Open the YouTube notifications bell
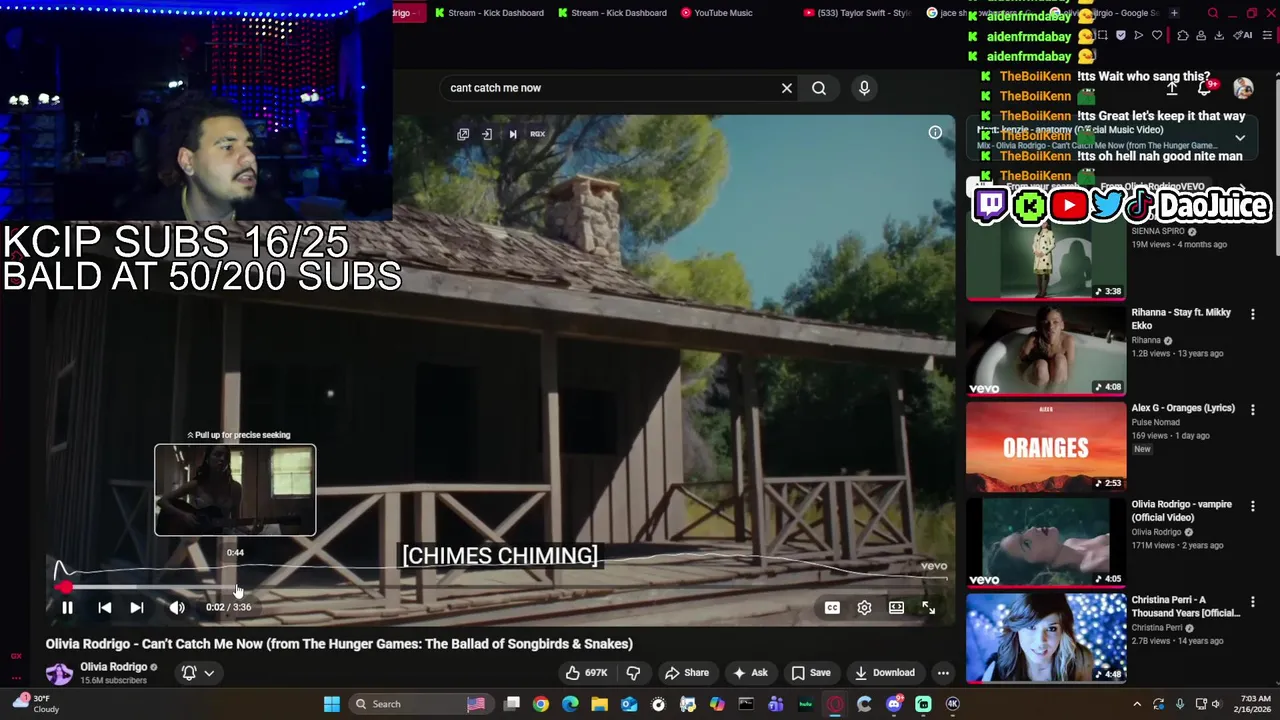The image size is (1280, 720). (x=1205, y=88)
